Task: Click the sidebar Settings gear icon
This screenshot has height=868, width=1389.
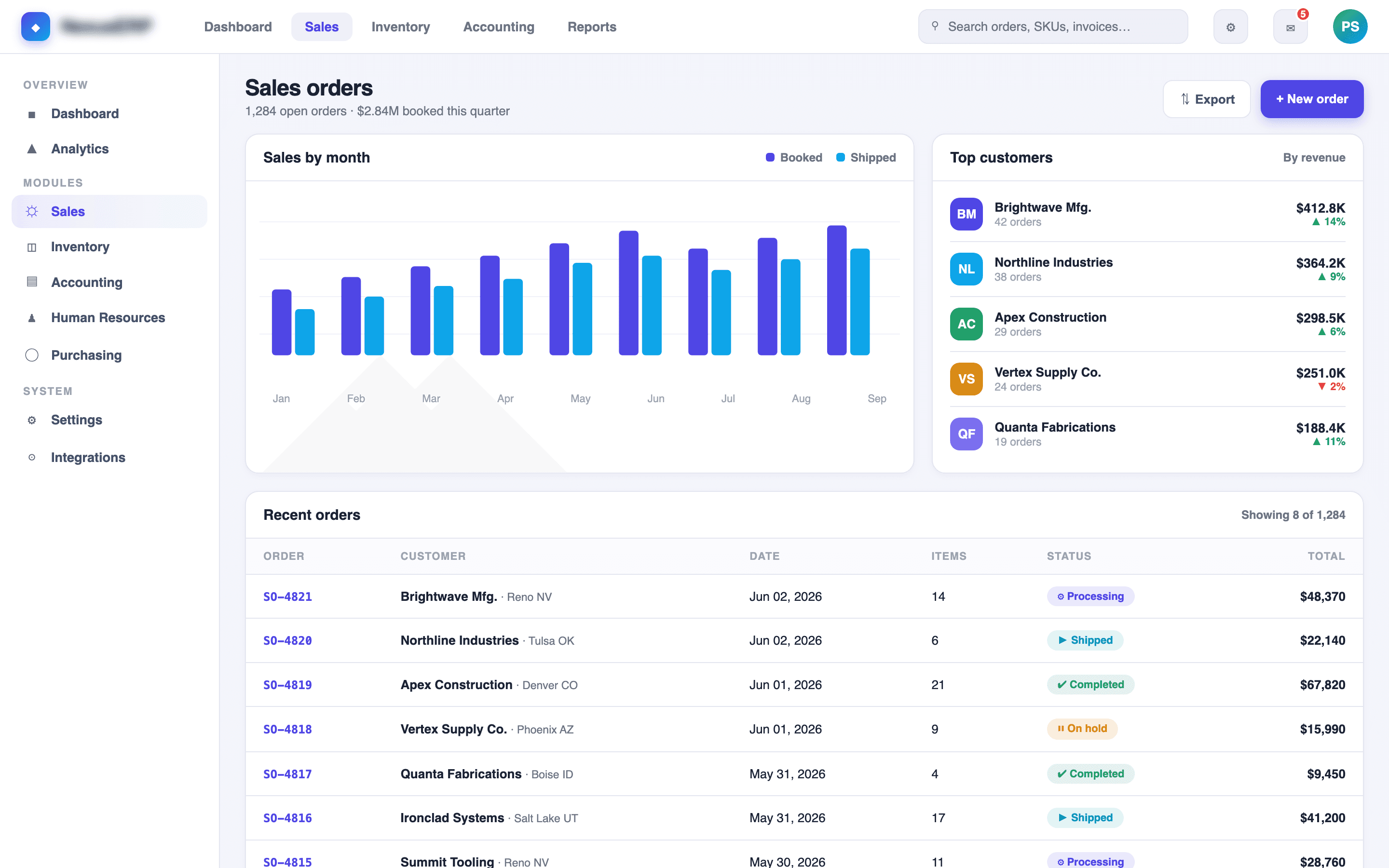Action: pyautogui.click(x=32, y=420)
